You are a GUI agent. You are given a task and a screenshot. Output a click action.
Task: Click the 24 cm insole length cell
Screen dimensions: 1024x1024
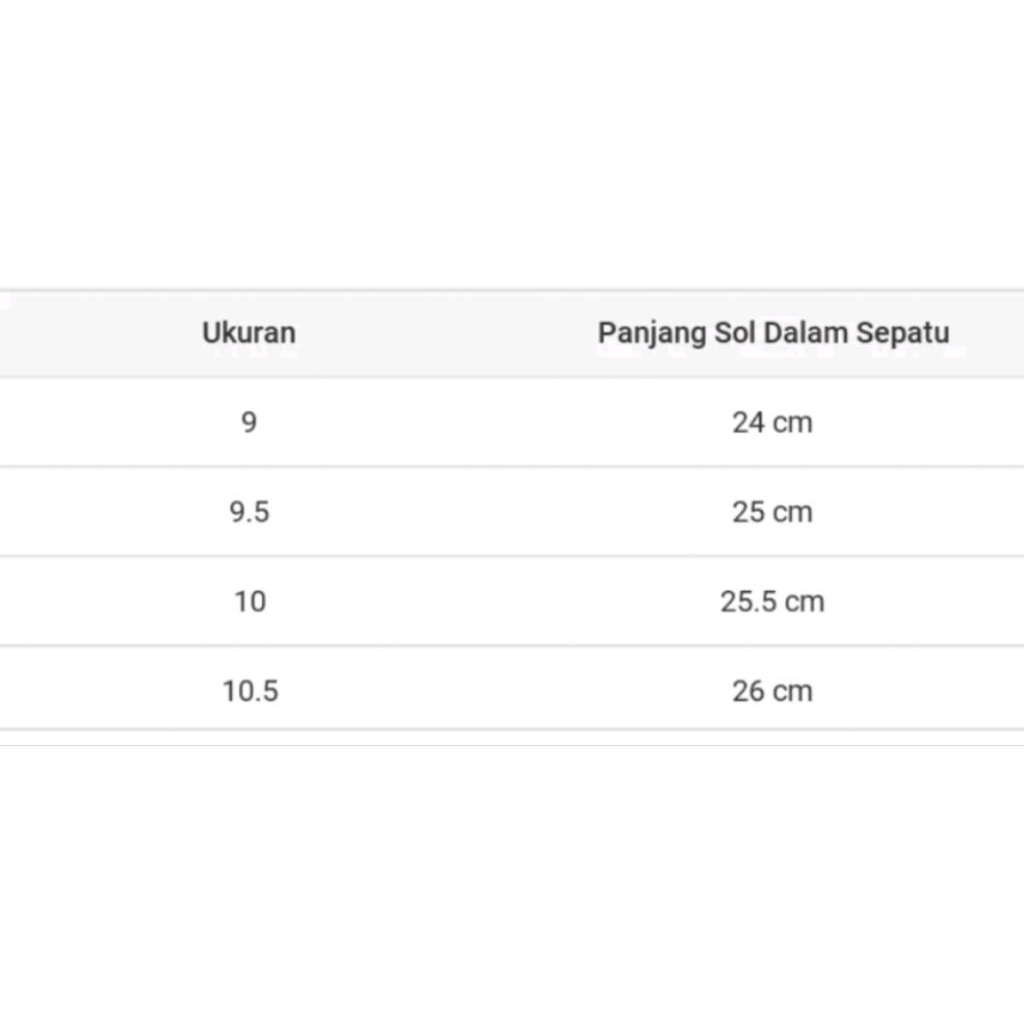[772, 422]
